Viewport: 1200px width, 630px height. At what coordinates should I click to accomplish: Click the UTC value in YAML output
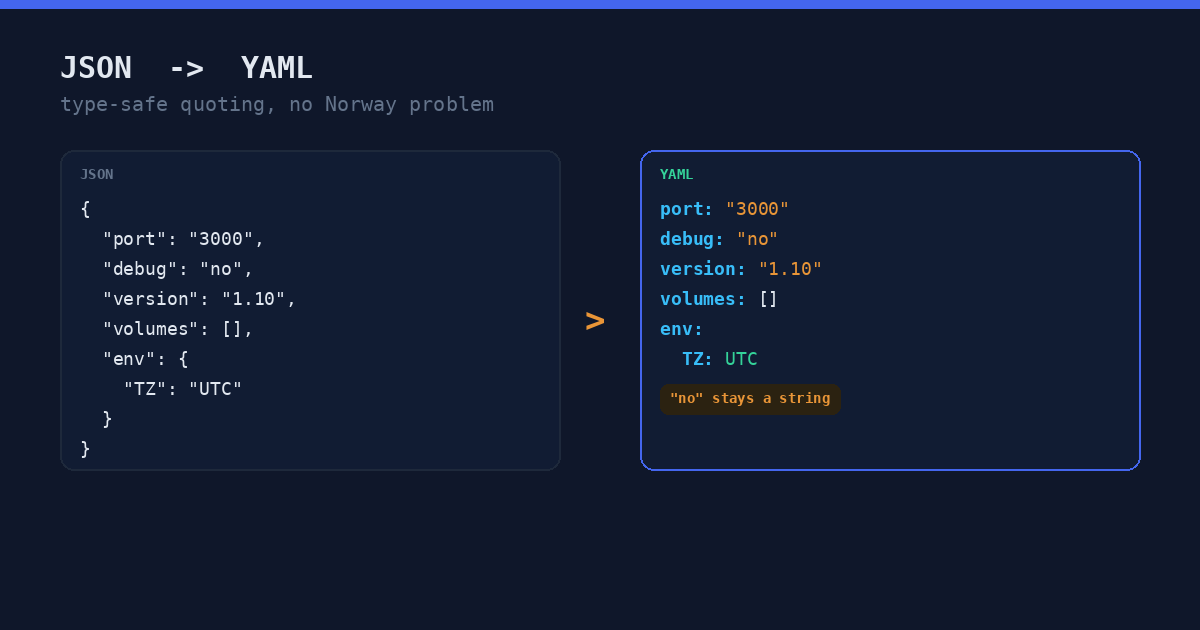741,359
